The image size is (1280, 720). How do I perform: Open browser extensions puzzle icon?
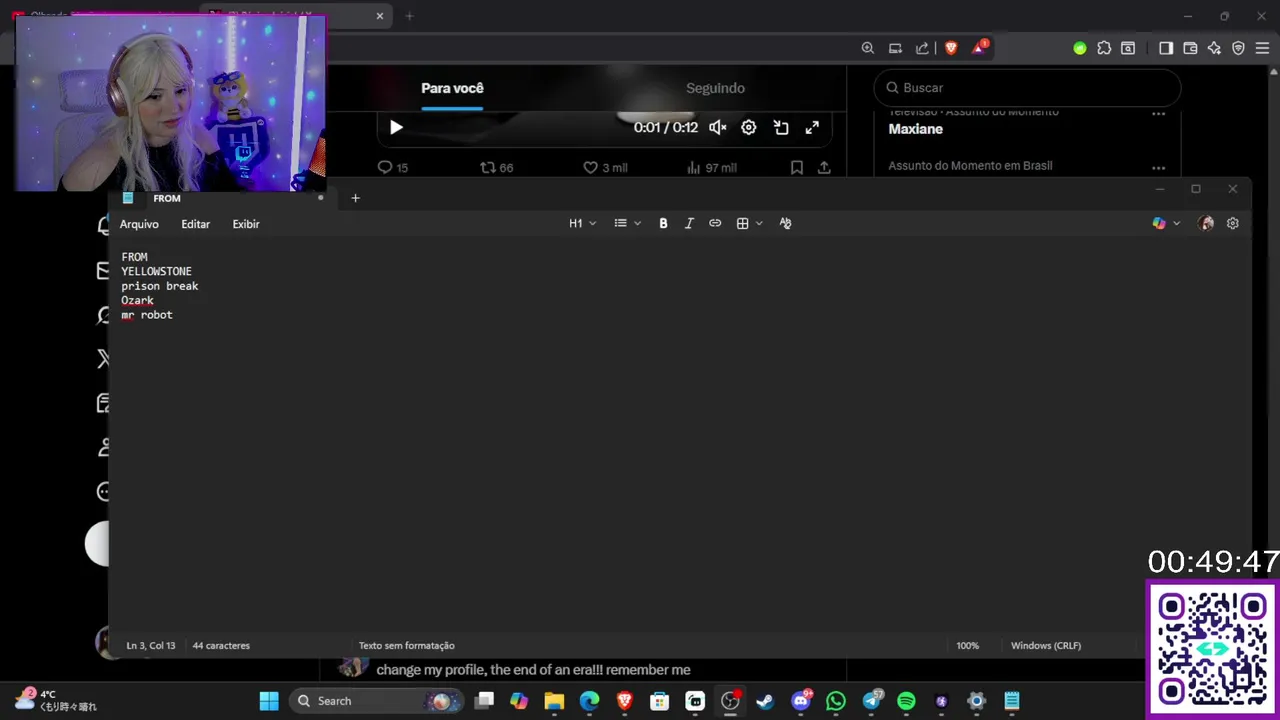1104,48
